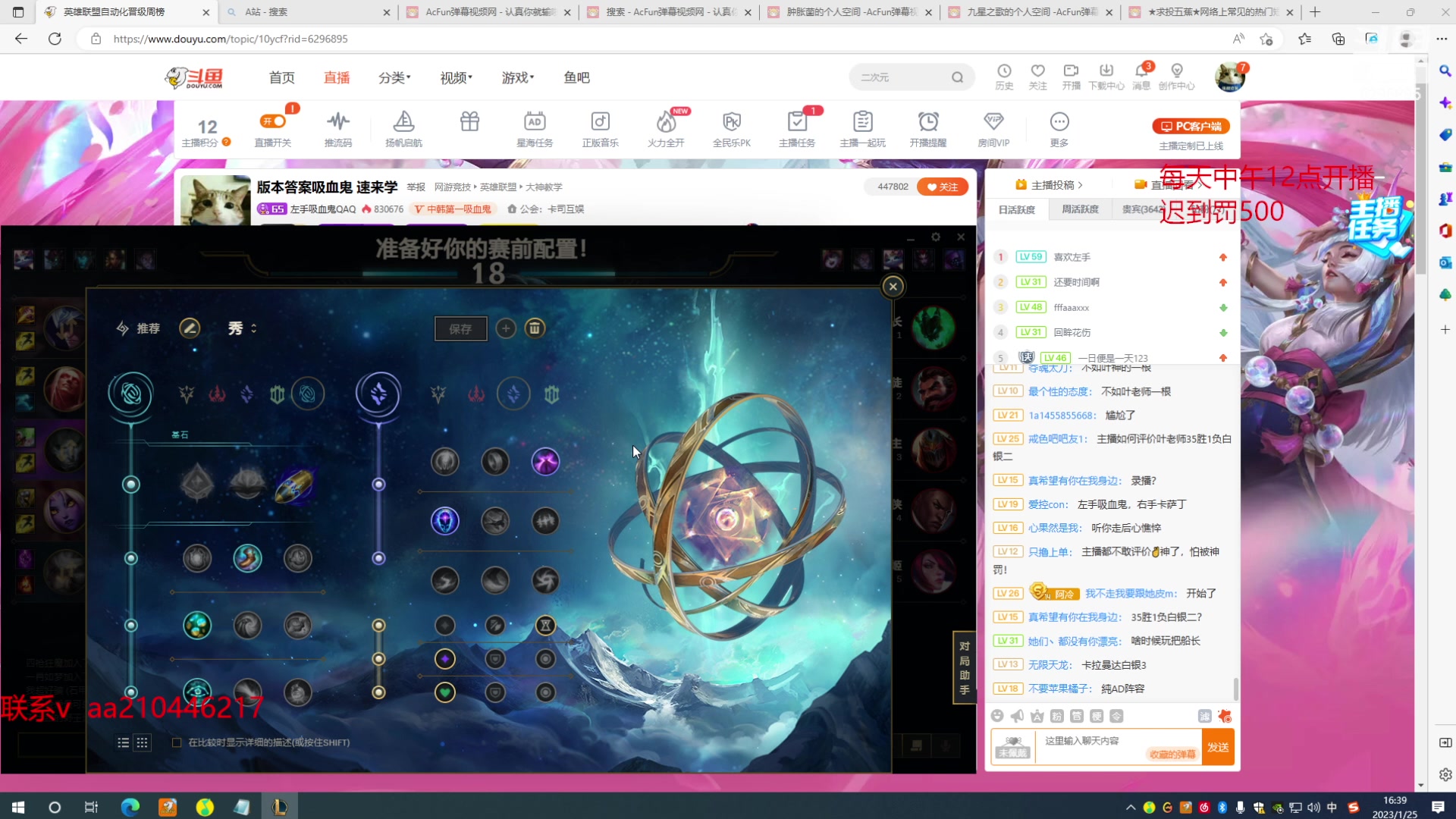The height and width of the screenshot is (819, 1456).
Task: Click the gift box icon in toolbar
Action: [469, 121]
